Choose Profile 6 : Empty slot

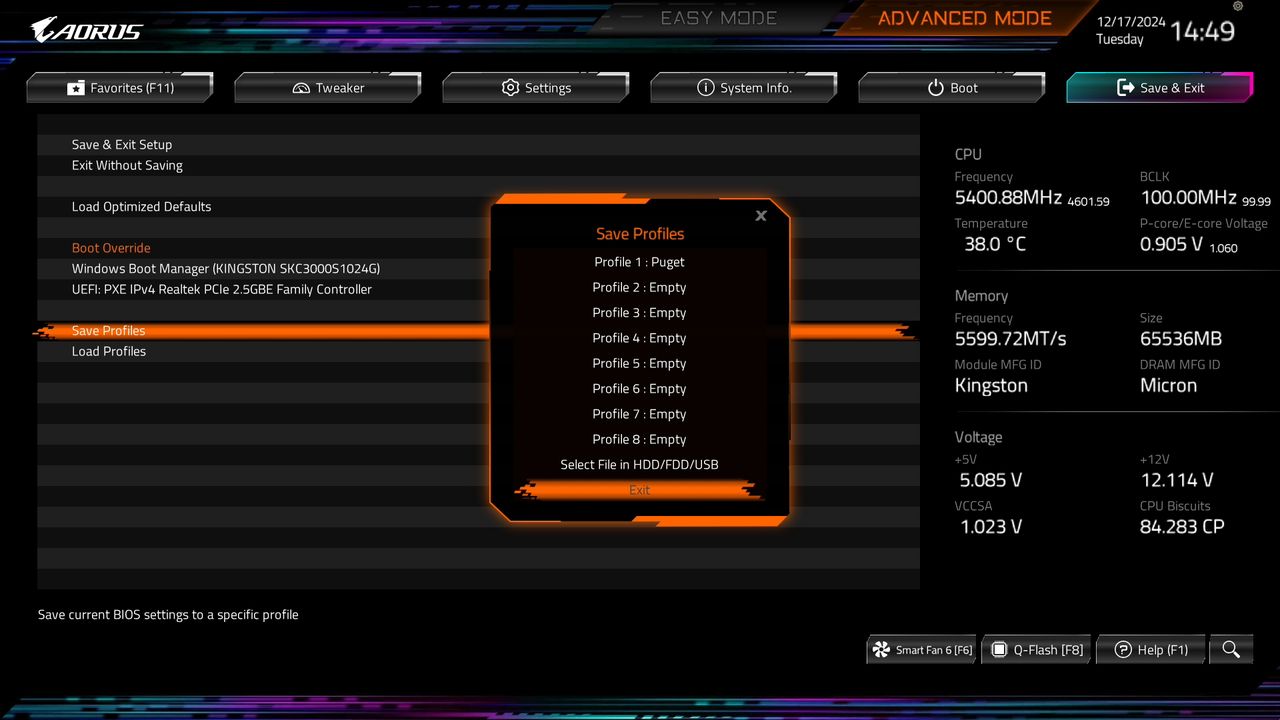(640, 388)
